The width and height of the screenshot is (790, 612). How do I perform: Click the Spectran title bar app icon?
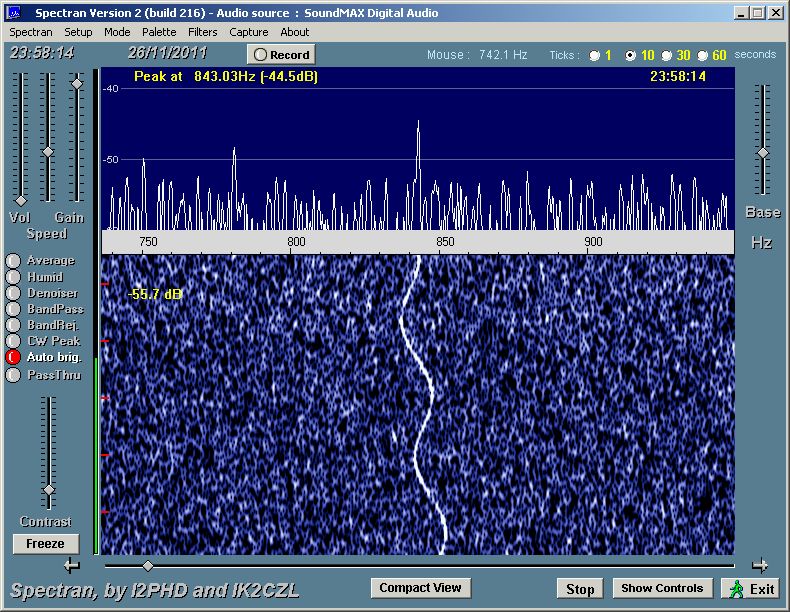(x=14, y=13)
